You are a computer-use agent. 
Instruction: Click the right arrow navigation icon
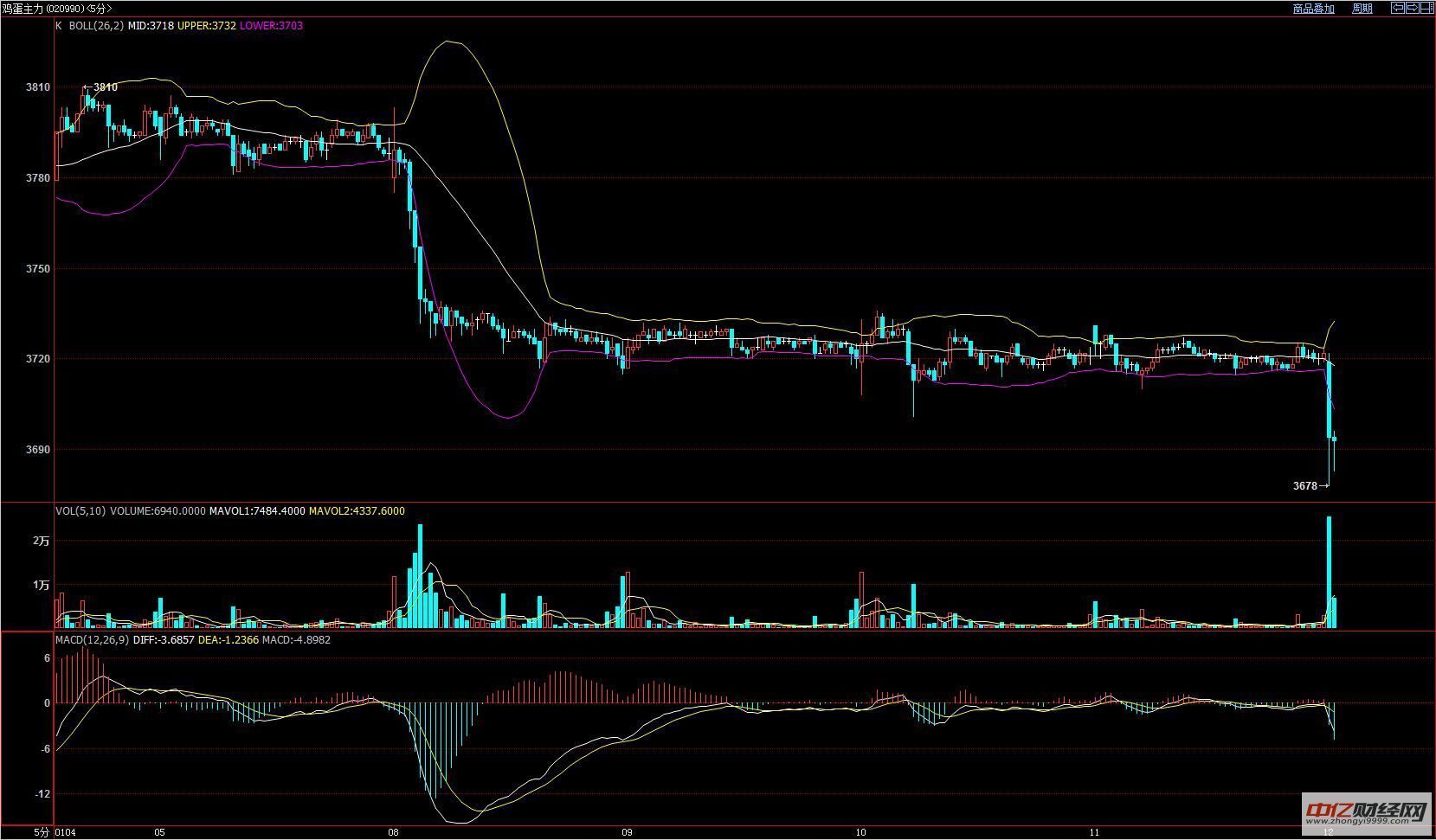point(1413,8)
